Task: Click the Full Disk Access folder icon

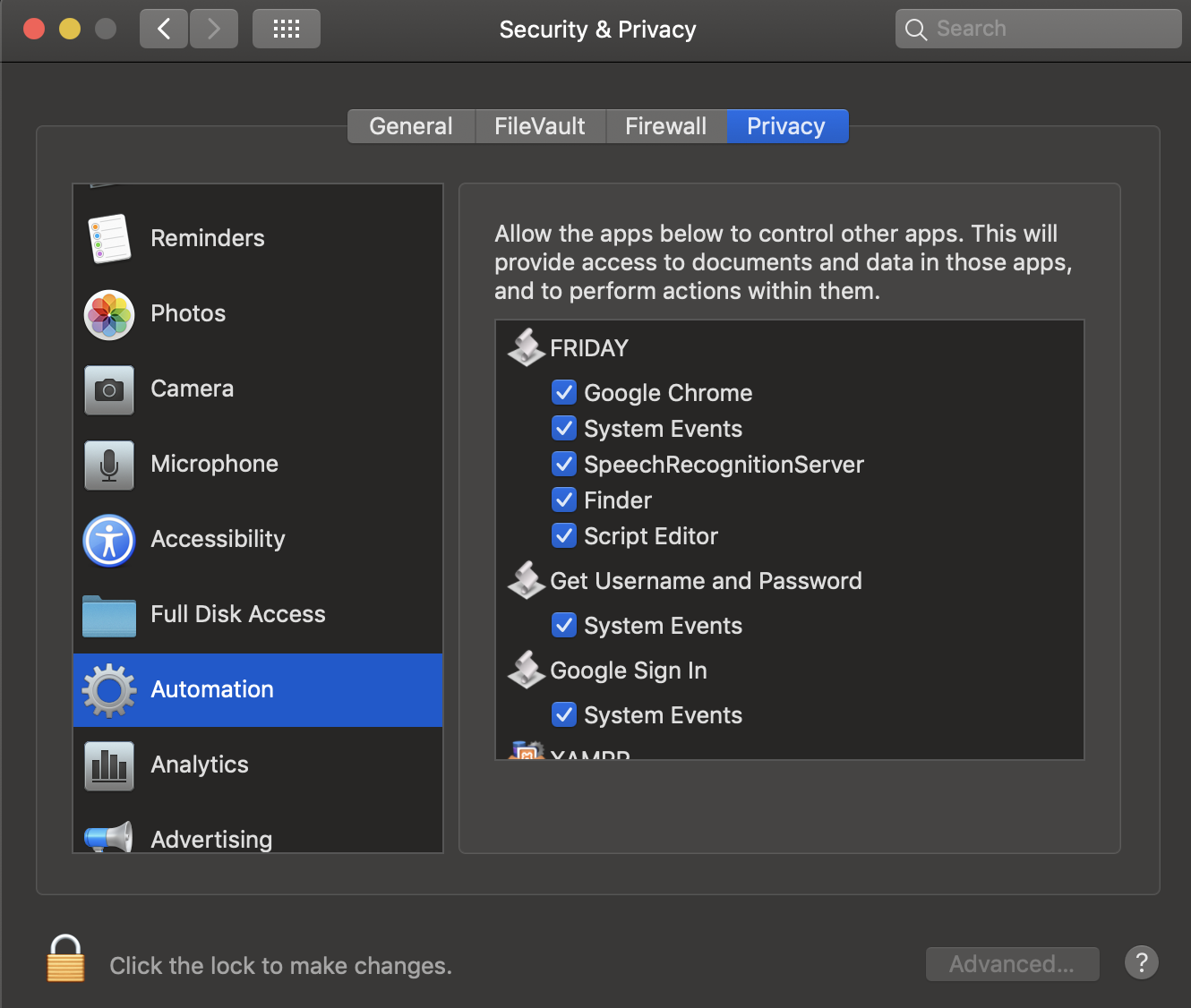Action: click(109, 616)
